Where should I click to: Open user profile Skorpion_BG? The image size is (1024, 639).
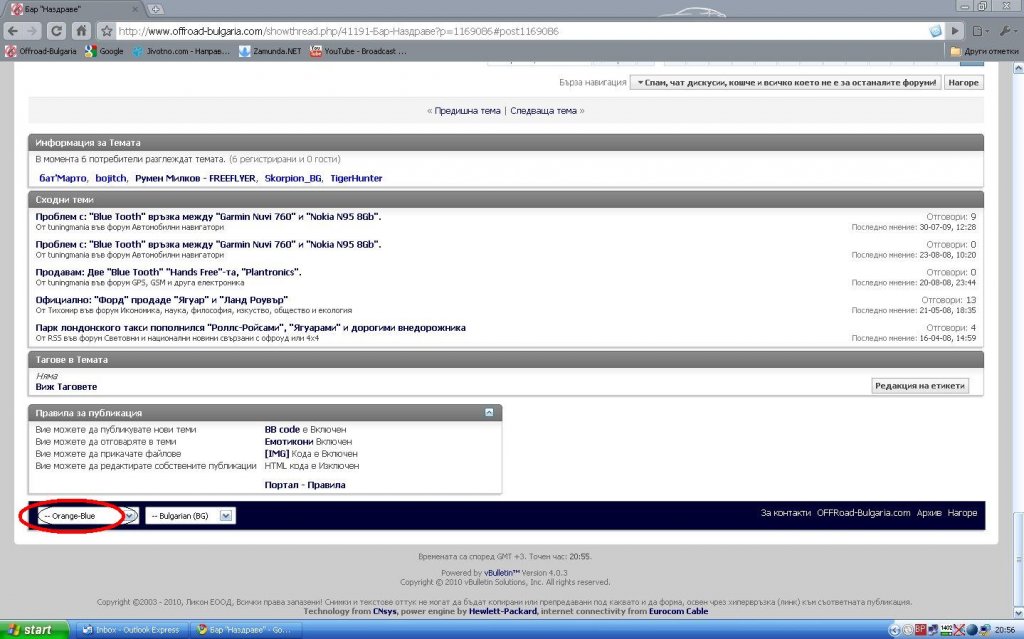(293, 178)
